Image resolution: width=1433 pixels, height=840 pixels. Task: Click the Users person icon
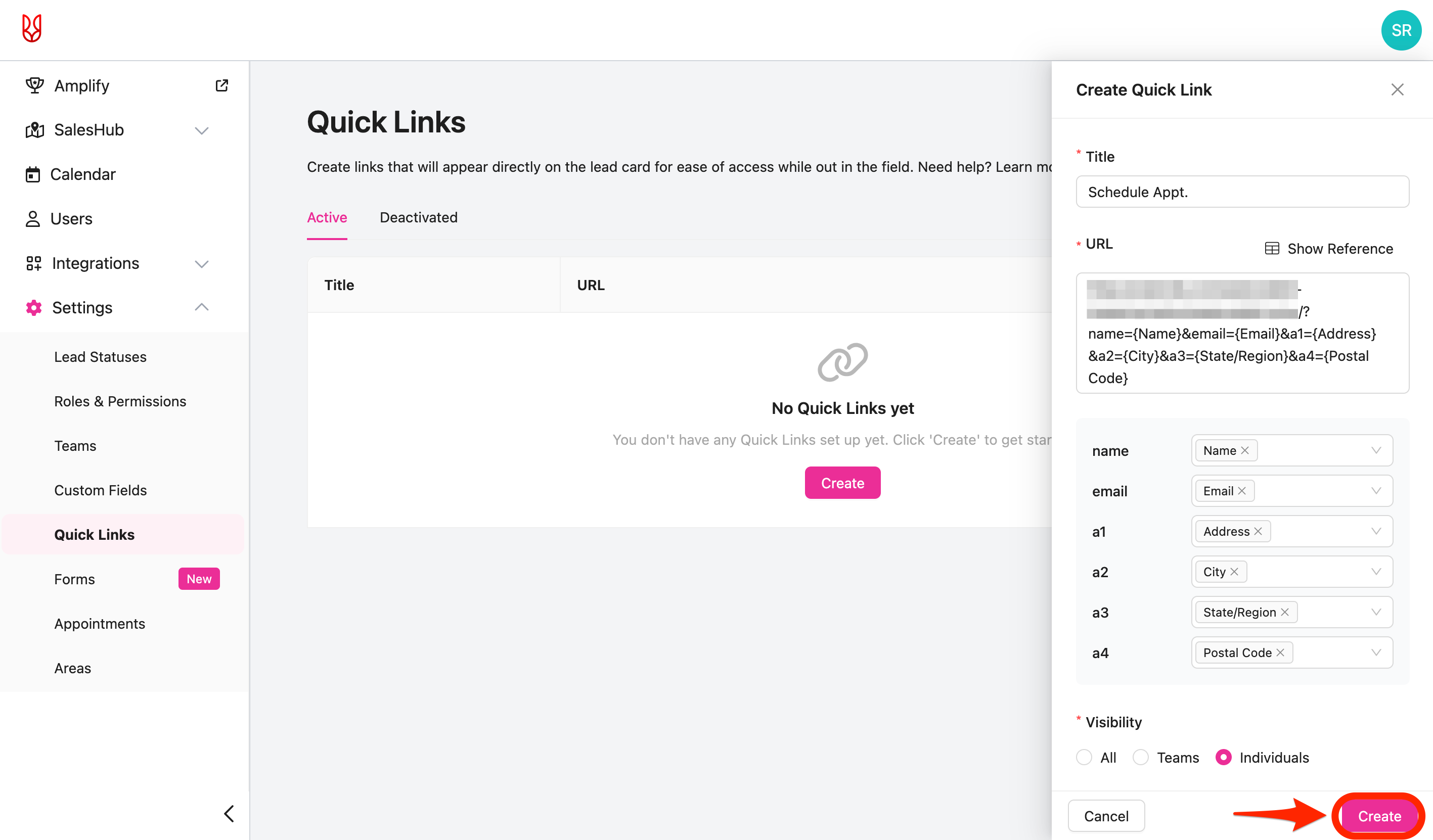click(x=33, y=219)
